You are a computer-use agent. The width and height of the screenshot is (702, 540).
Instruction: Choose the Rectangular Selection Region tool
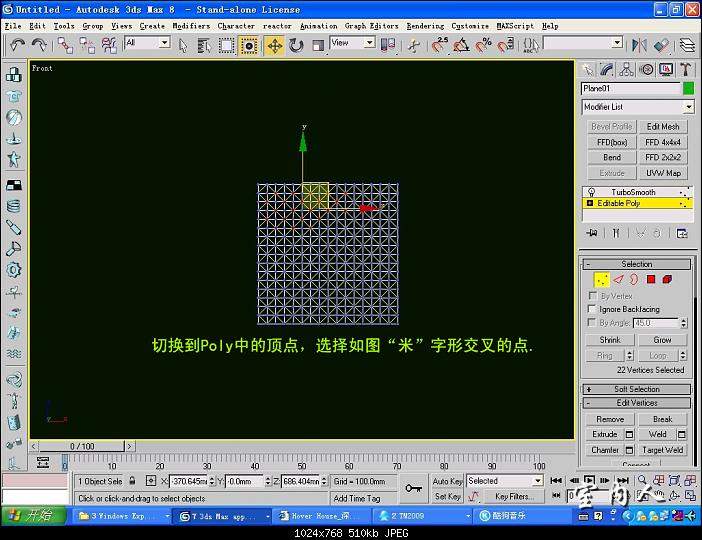[227, 45]
